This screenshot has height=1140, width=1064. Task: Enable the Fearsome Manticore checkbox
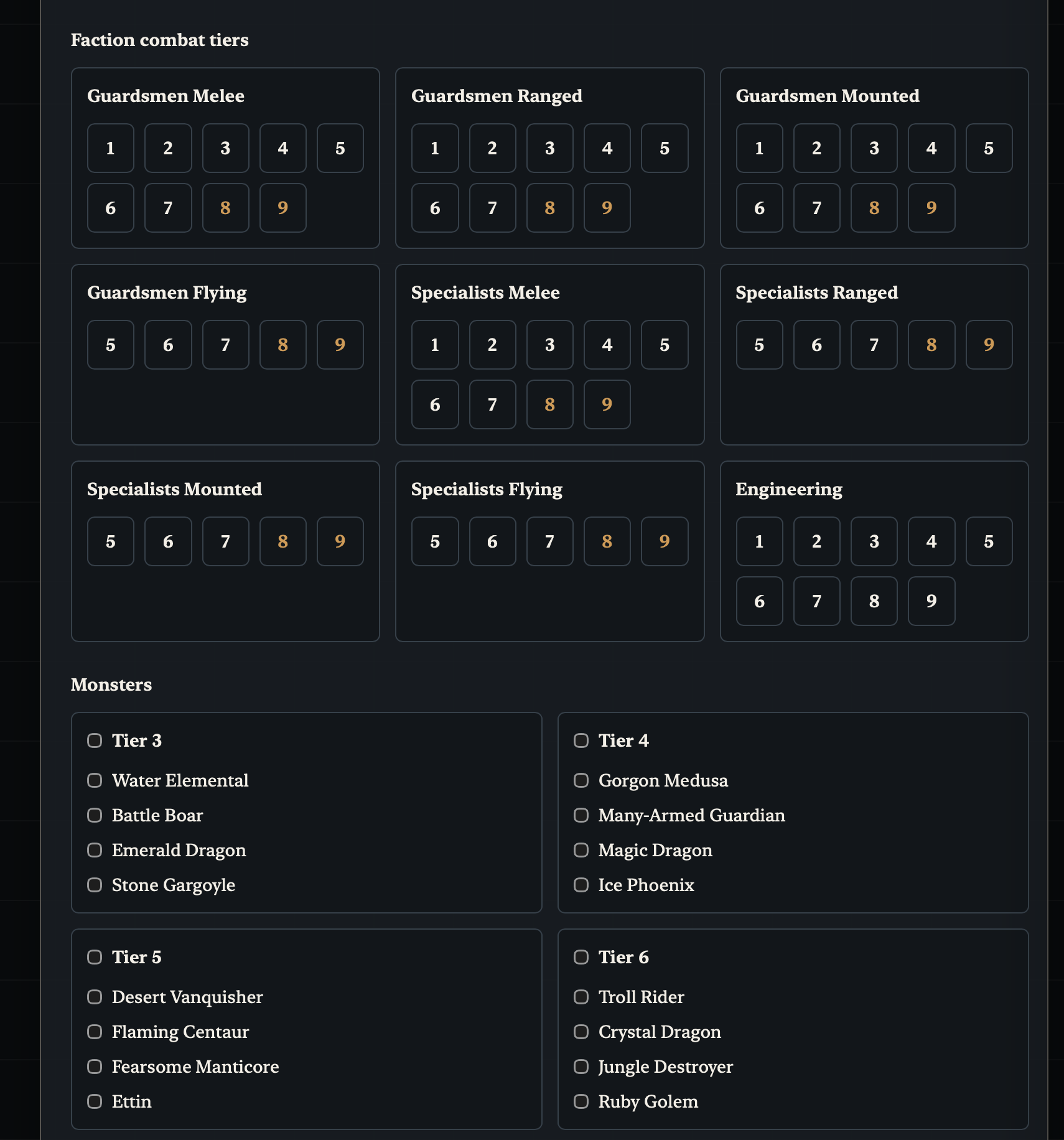click(95, 1067)
